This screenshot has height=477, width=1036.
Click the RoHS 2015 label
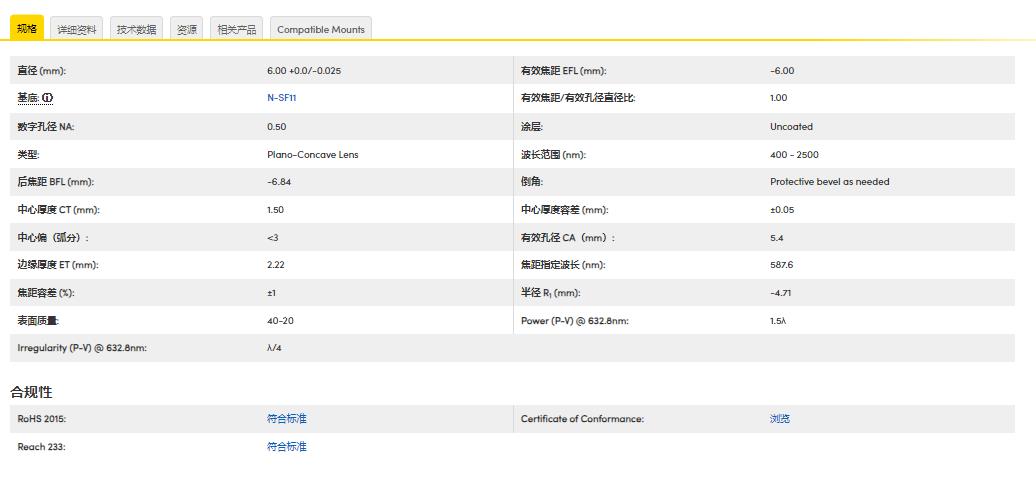(x=42, y=419)
